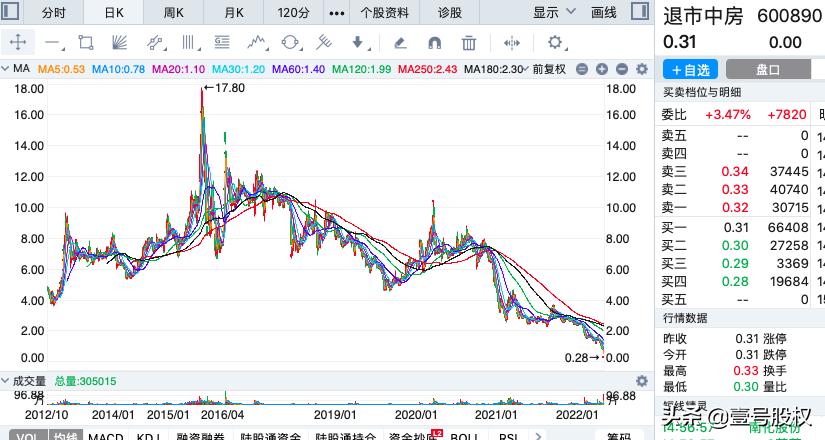Click the 0.28 low price marker

[x=582, y=358]
